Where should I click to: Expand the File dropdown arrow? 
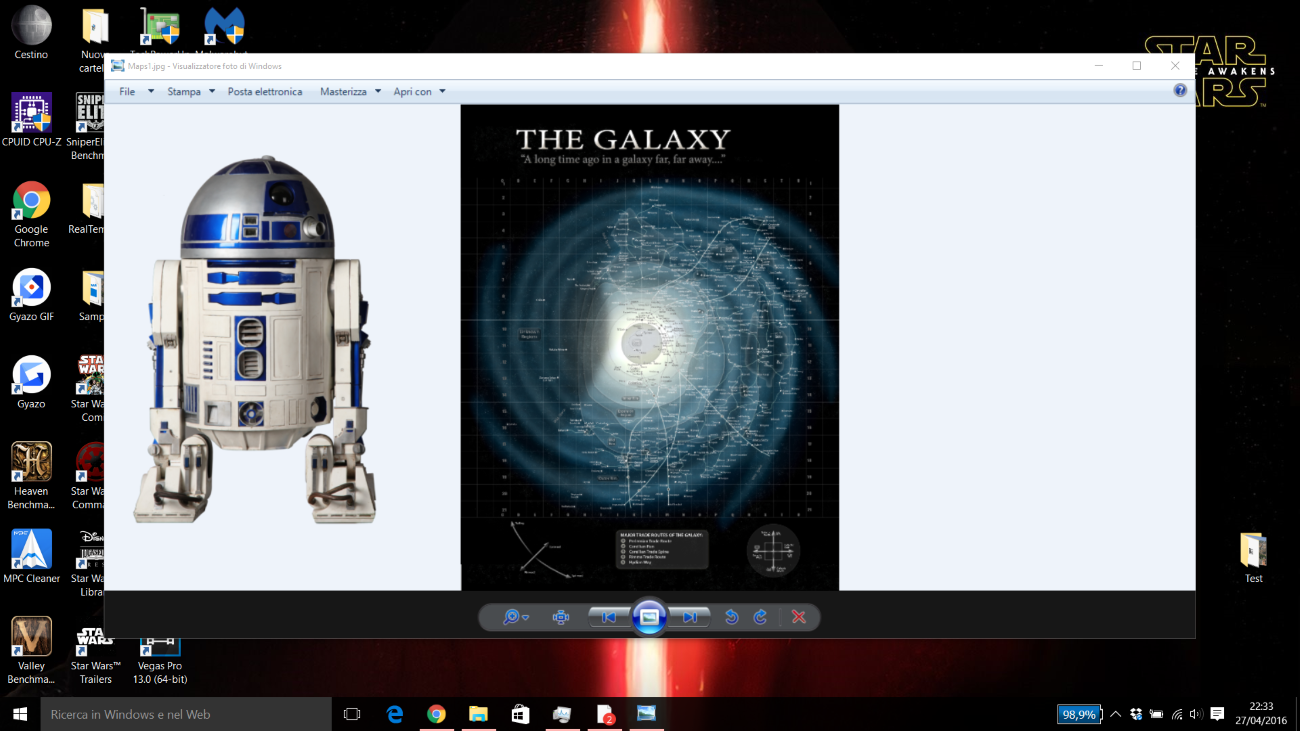click(x=151, y=92)
